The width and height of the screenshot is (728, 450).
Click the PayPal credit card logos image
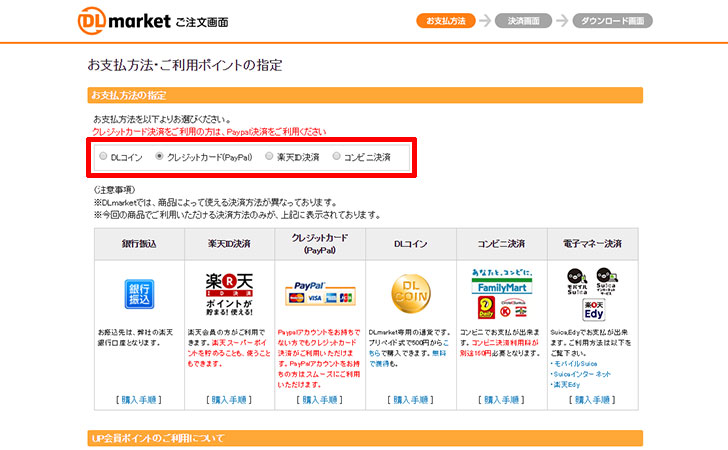coord(320,293)
